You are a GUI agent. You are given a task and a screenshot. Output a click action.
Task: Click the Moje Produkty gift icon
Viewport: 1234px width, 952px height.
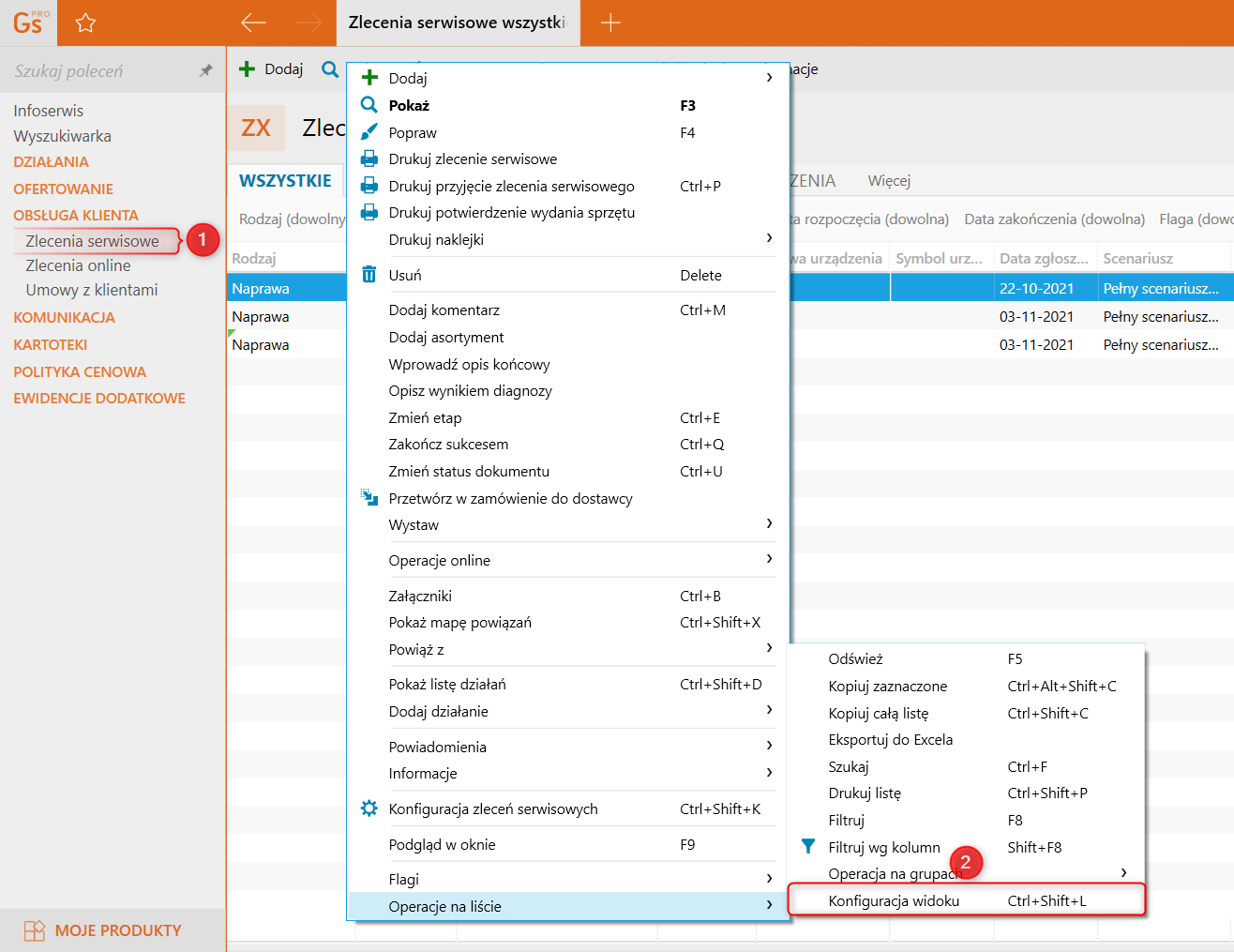35,930
